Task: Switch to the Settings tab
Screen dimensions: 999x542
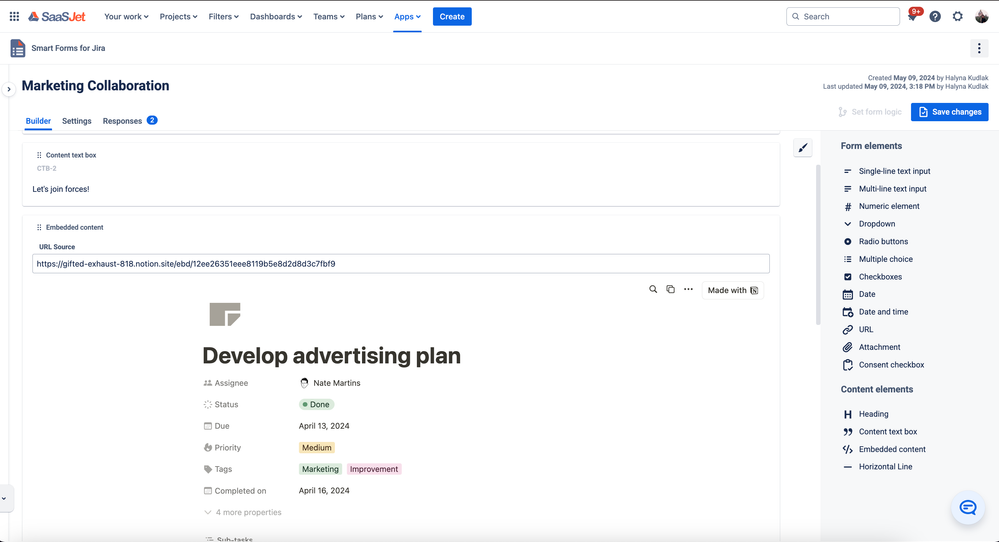Action: [x=76, y=121]
